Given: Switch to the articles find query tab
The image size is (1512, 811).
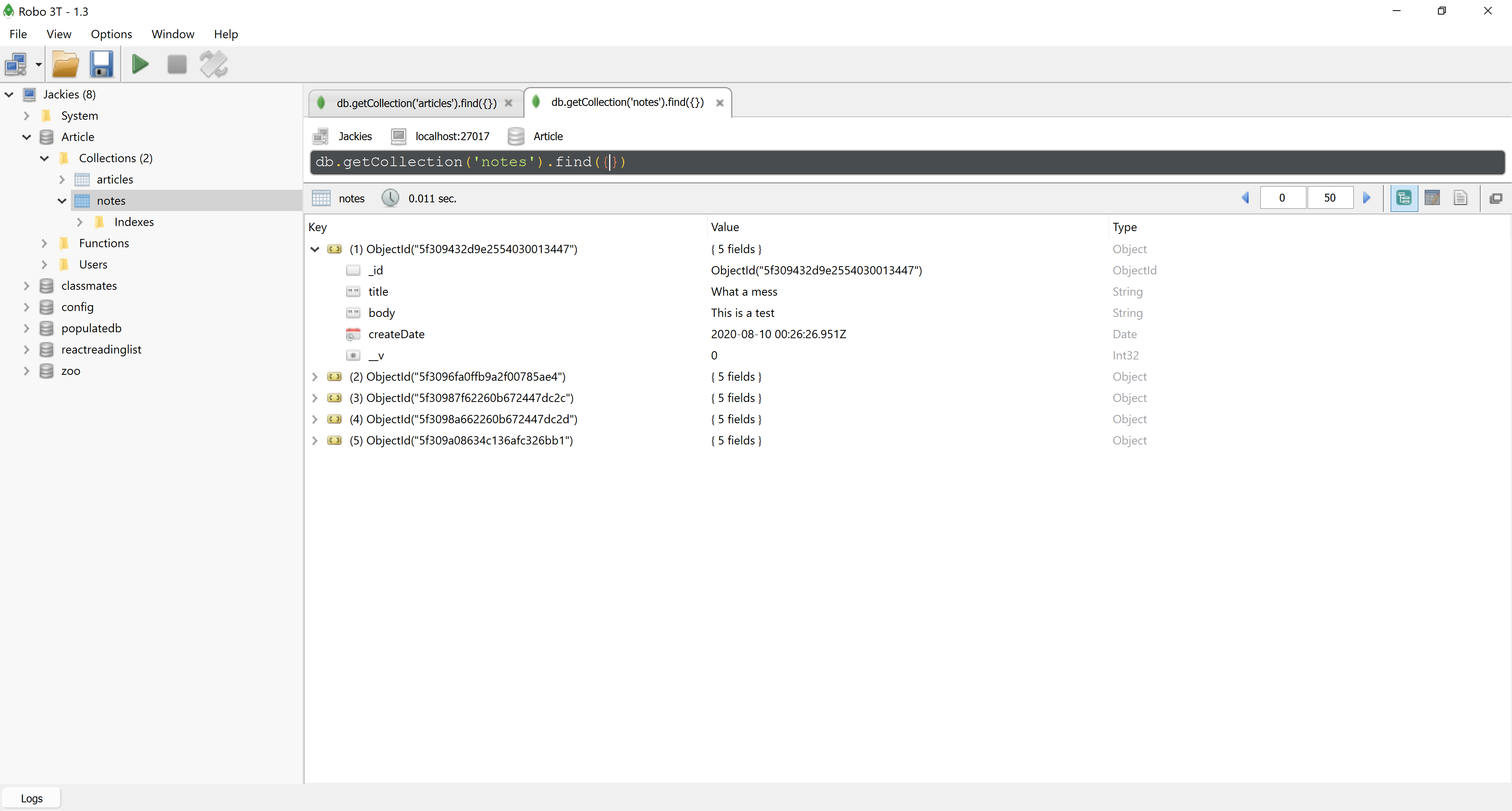Looking at the screenshot, I should (415, 103).
